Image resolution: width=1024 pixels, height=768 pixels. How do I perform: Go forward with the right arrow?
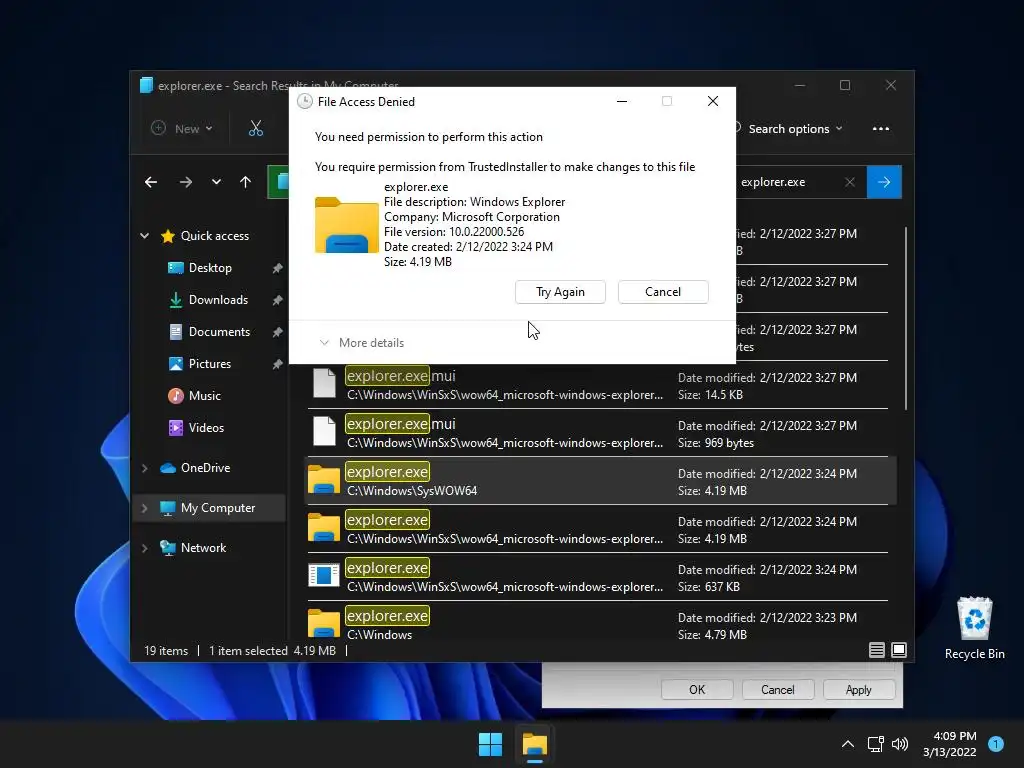[x=185, y=182]
